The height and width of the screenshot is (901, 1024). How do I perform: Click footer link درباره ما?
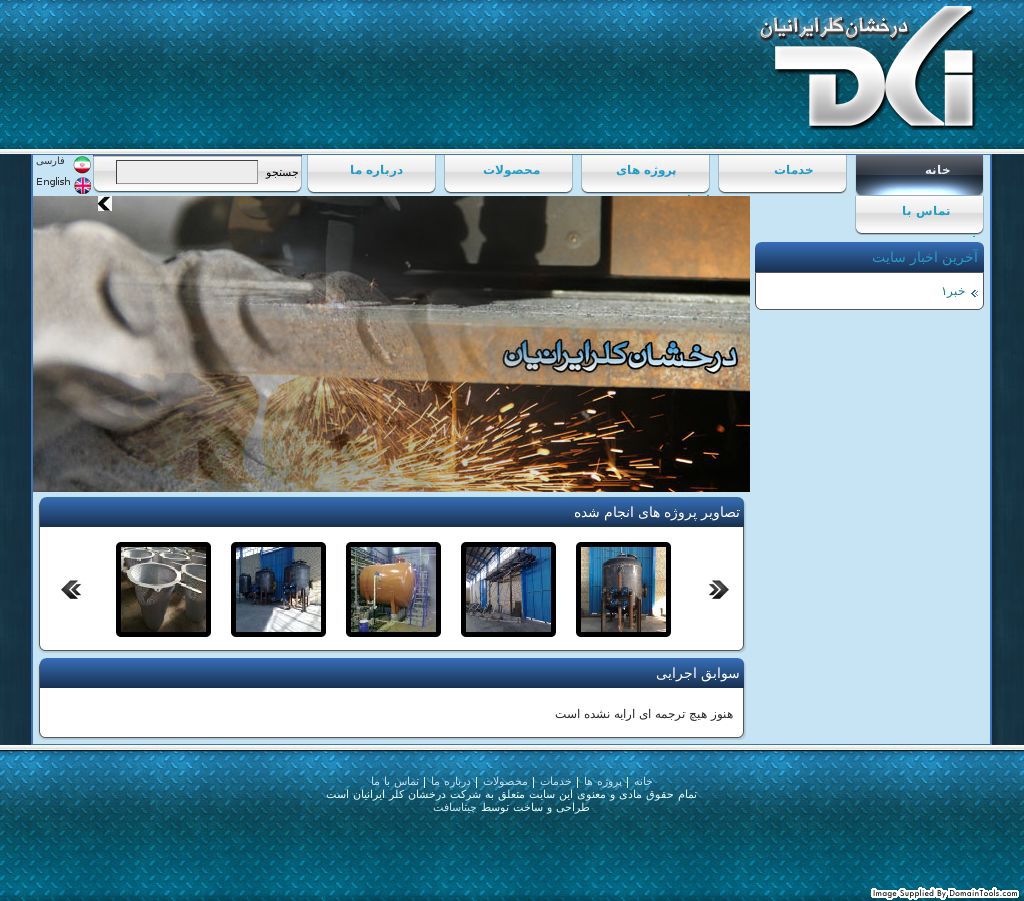click(x=451, y=782)
